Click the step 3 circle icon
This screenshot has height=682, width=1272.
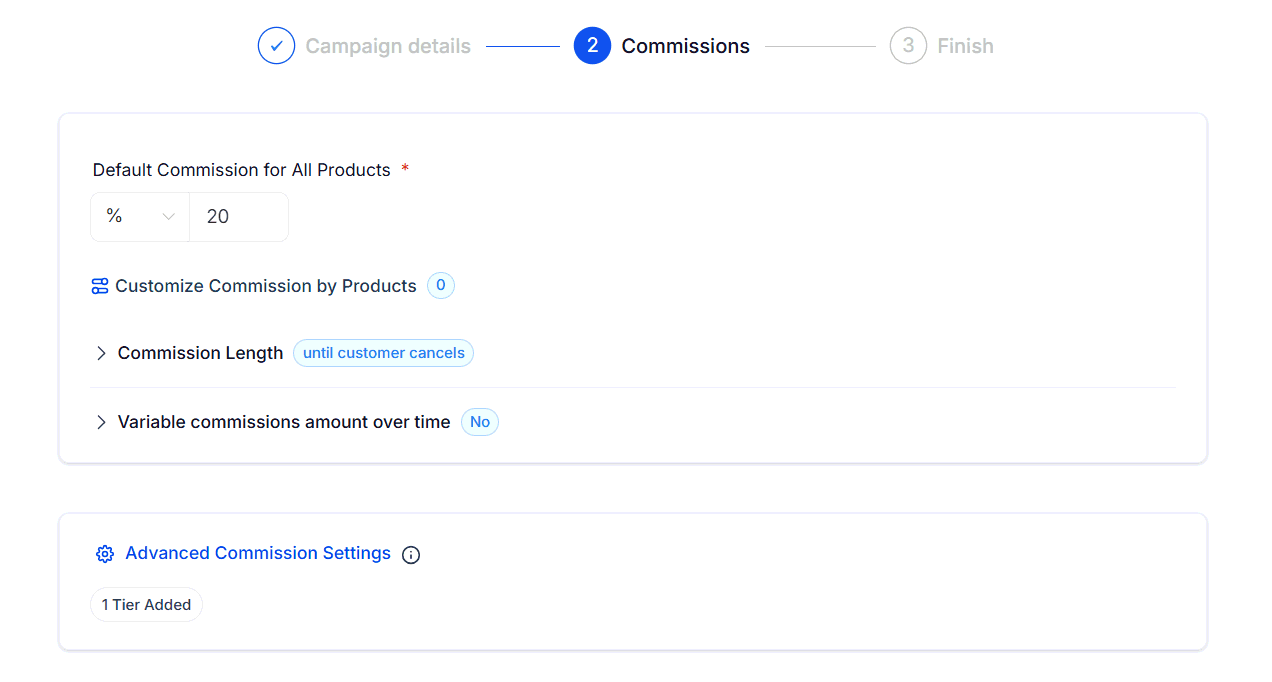click(x=908, y=46)
